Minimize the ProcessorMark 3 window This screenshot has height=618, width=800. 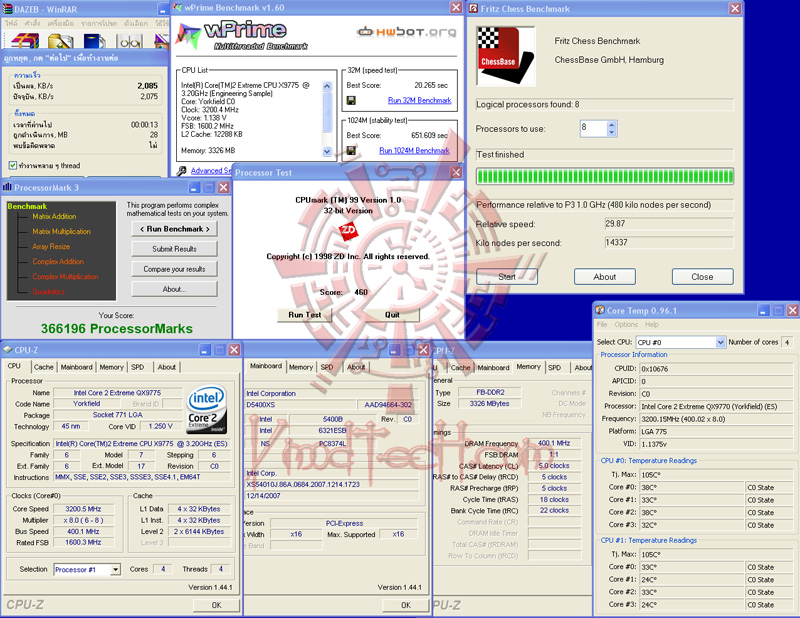(195, 187)
